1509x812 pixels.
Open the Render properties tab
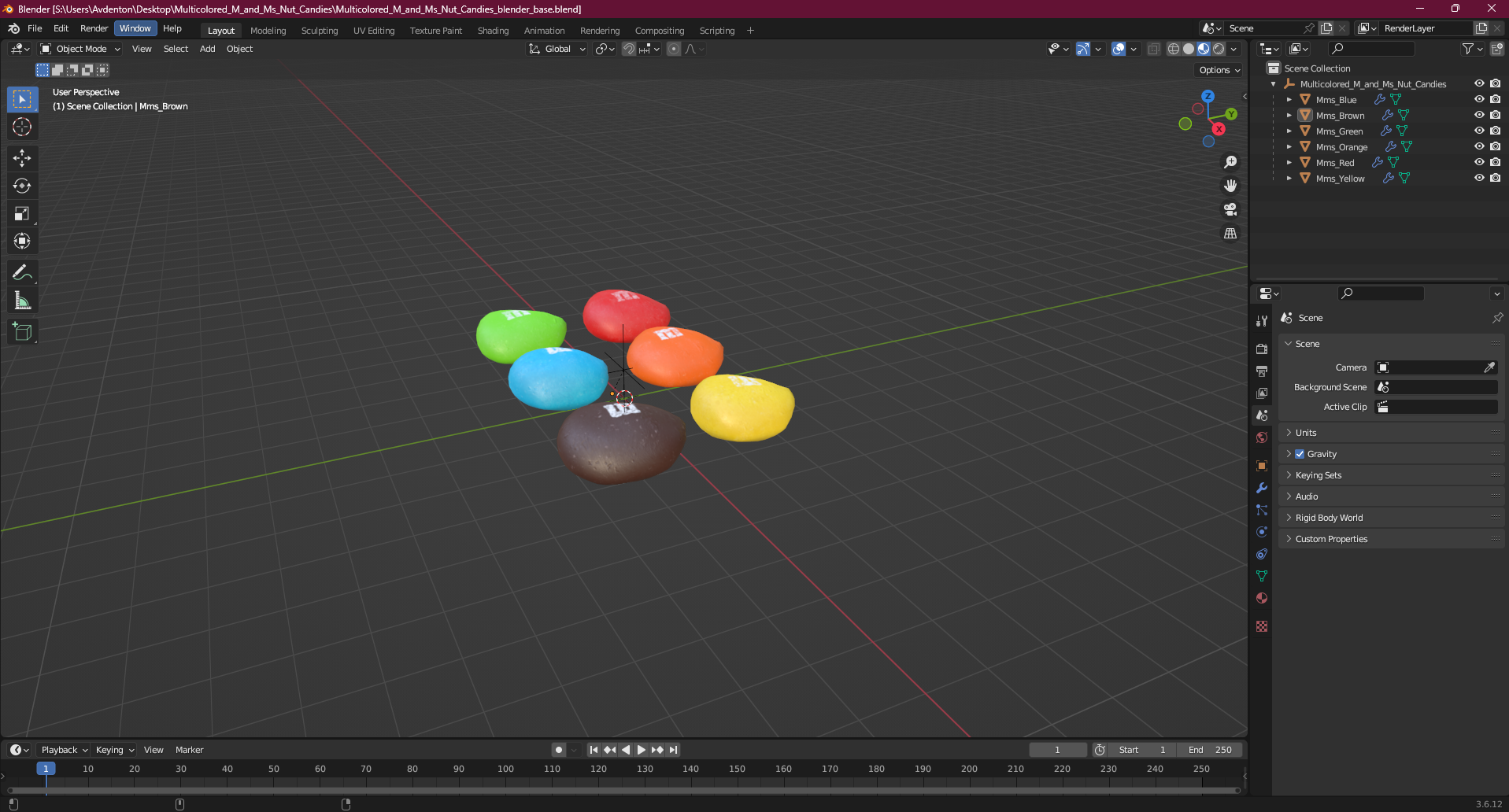click(x=1262, y=349)
